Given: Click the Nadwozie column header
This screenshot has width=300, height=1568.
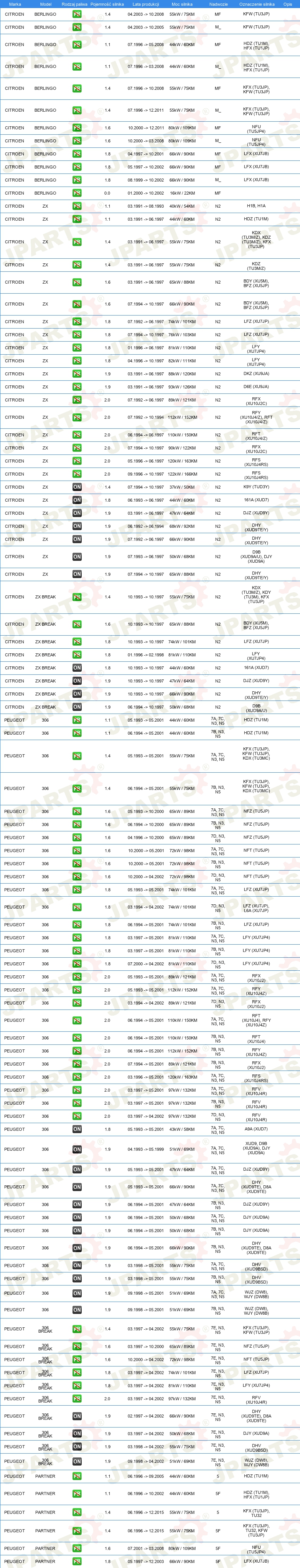Looking at the screenshot, I should coord(218,4).
